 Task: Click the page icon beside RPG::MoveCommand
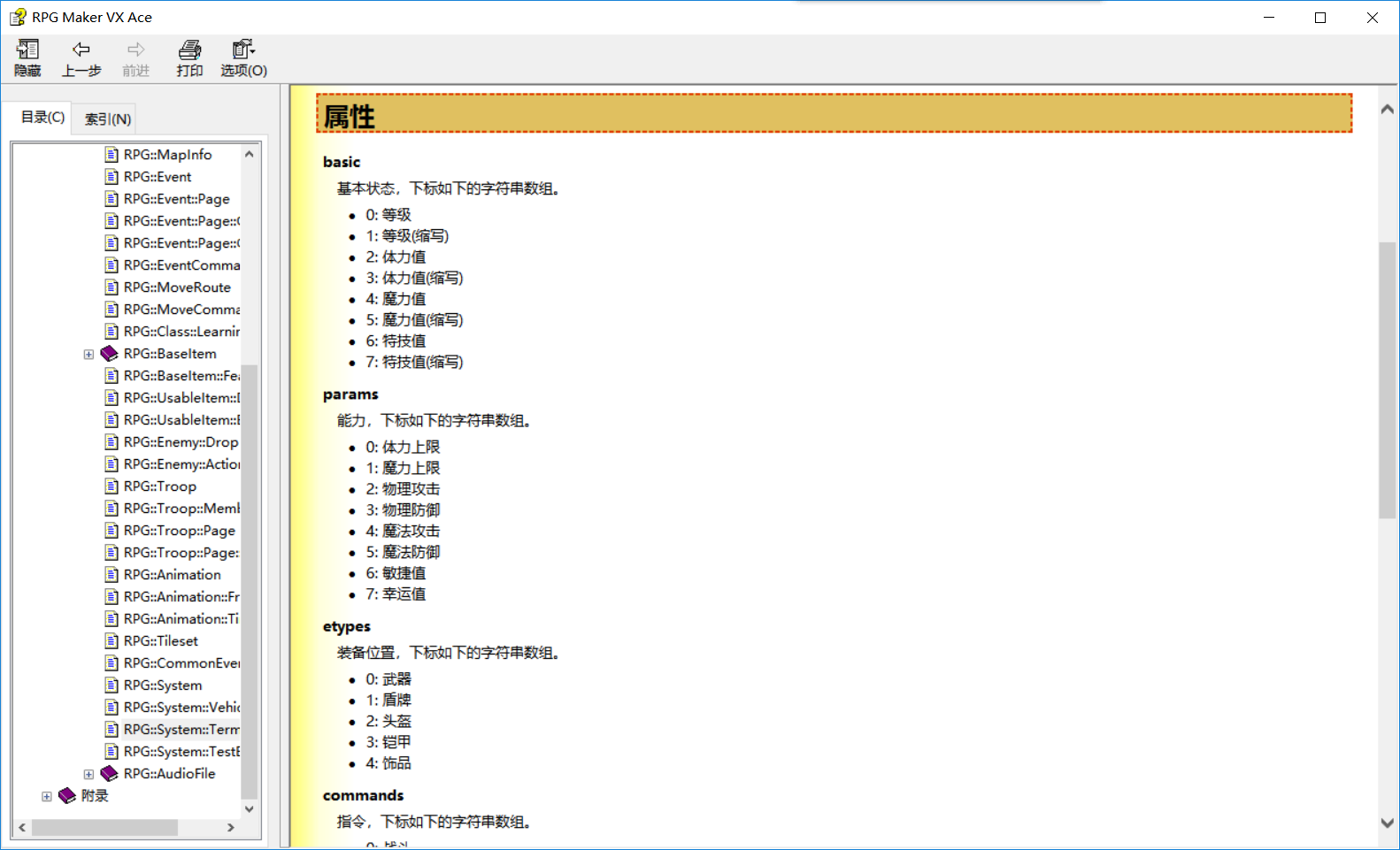(x=112, y=310)
